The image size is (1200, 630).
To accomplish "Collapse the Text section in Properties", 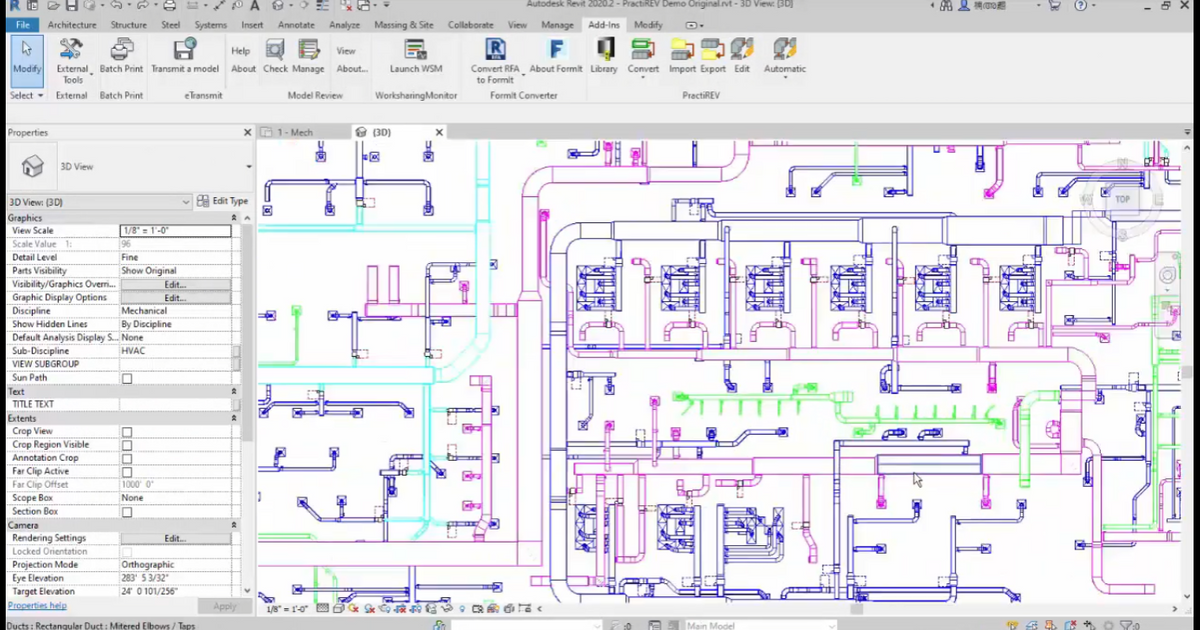I will [x=234, y=392].
